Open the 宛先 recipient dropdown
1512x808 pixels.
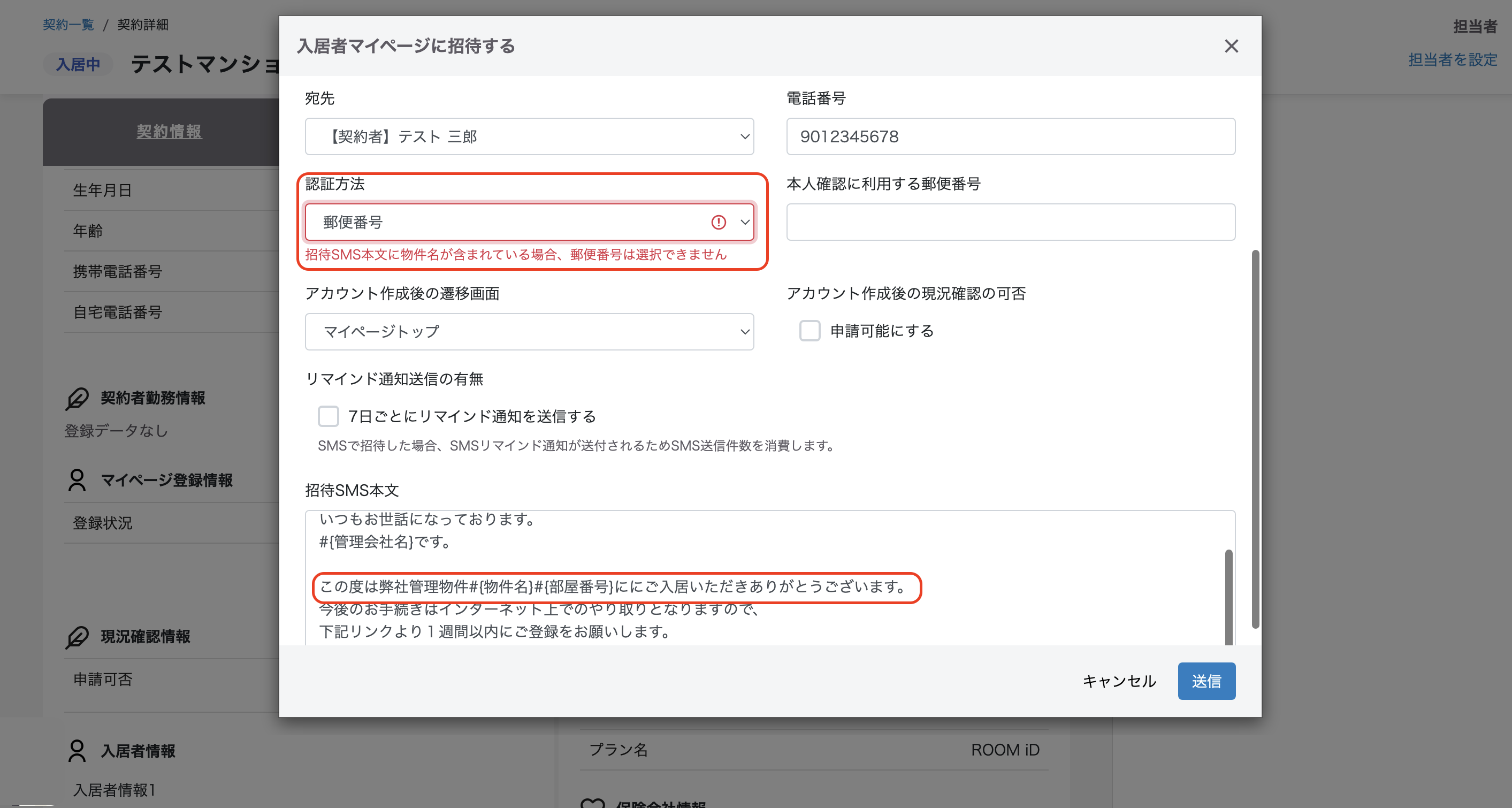529,136
